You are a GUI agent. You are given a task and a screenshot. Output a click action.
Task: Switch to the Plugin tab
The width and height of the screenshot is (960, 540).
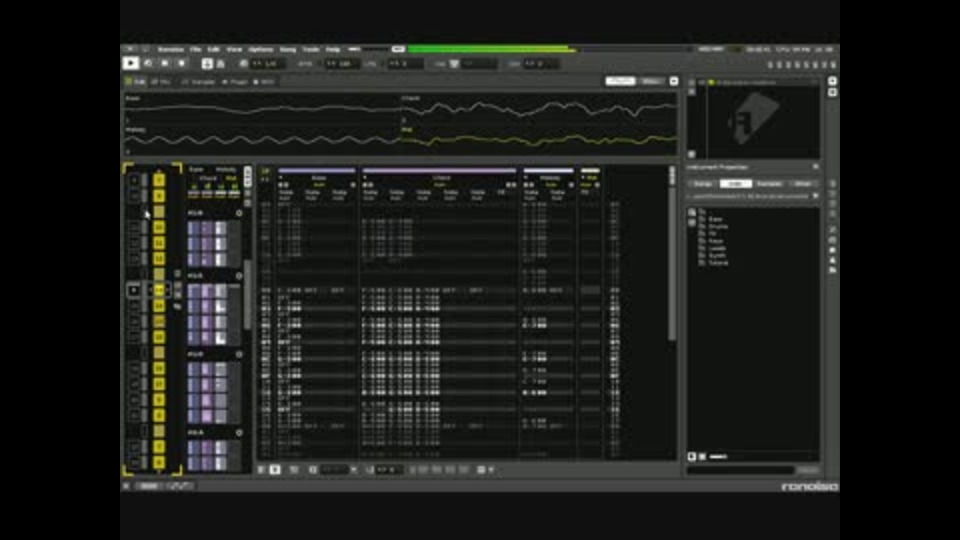tap(235, 81)
